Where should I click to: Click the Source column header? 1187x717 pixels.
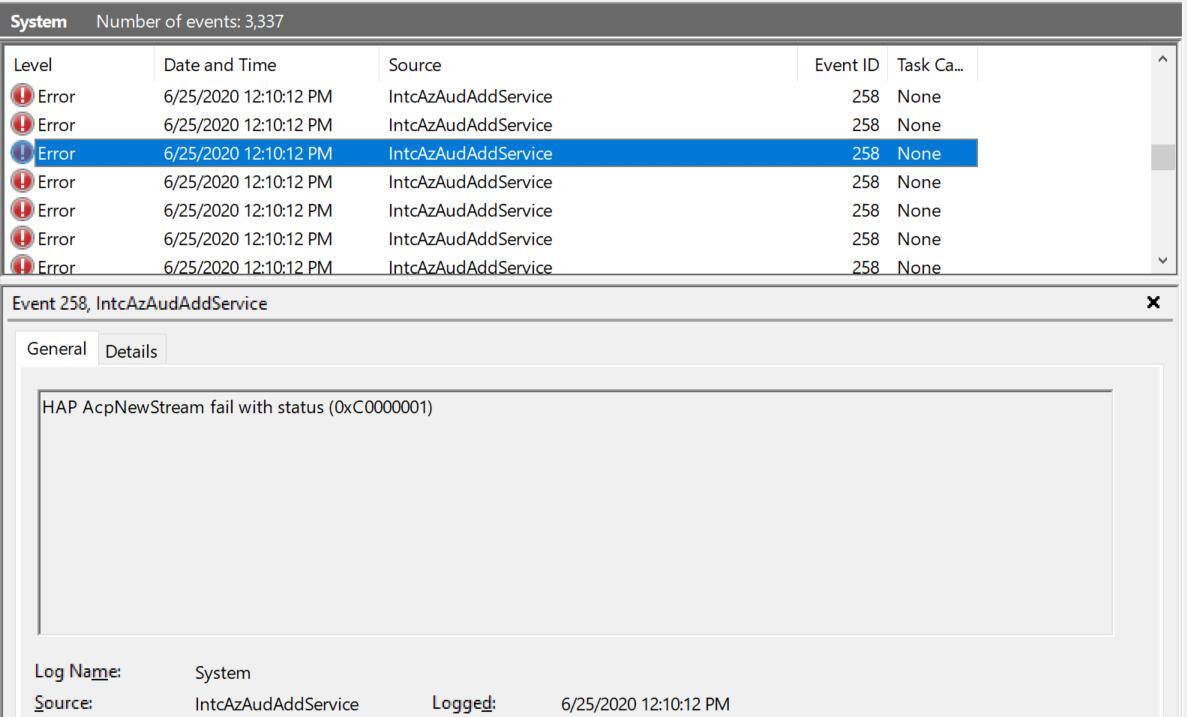pyautogui.click(x=415, y=65)
